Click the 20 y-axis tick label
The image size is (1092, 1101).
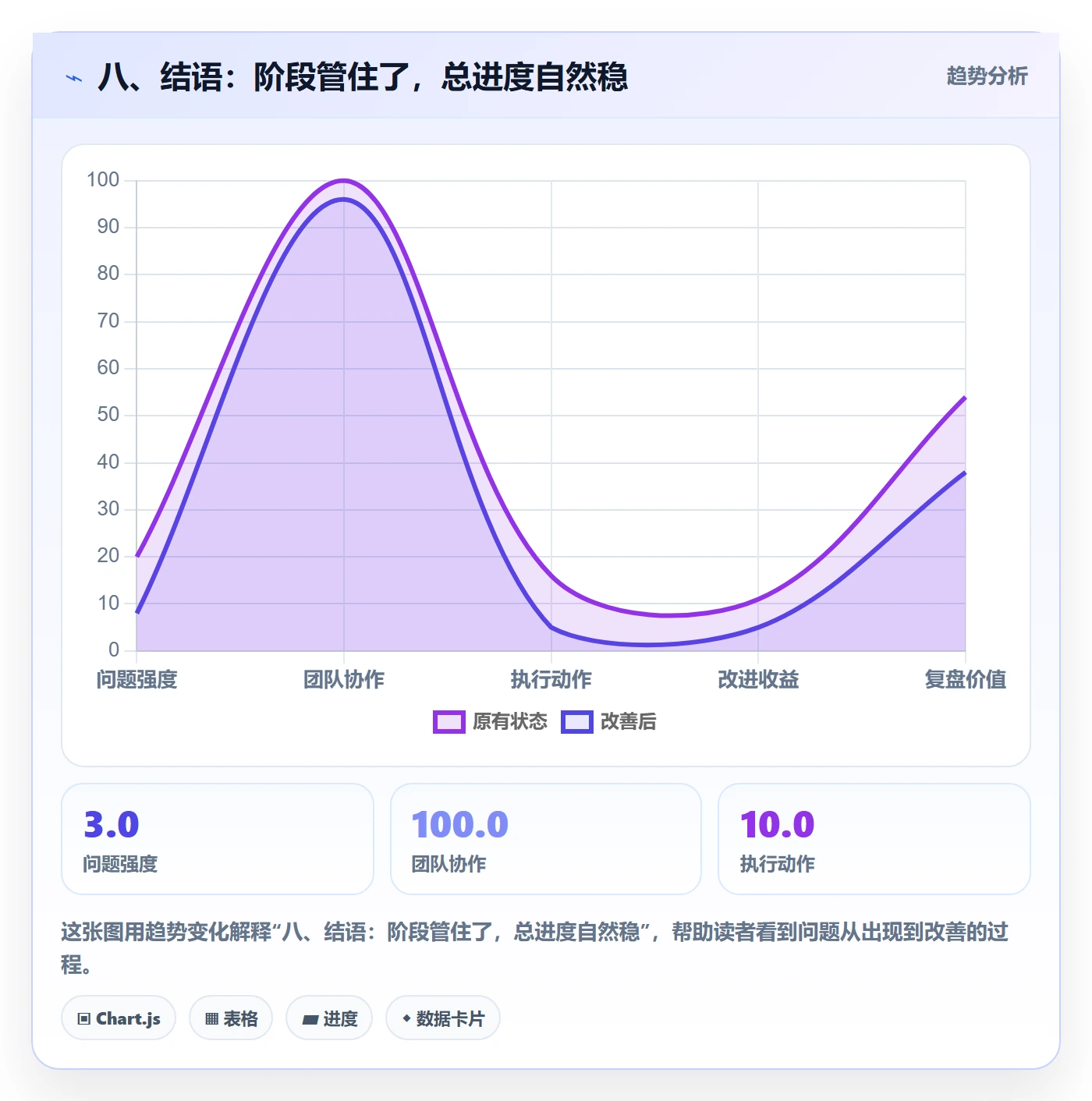(108, 556)
